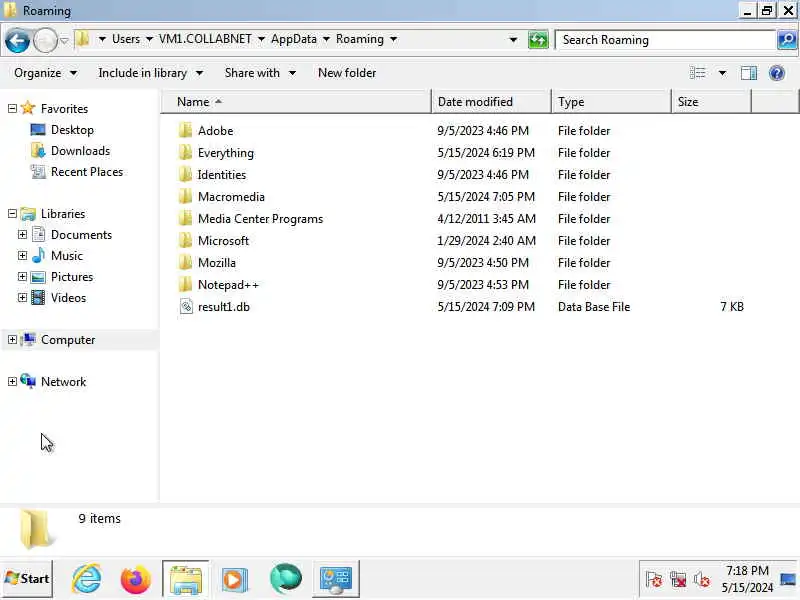Viewport: 800px width, 600px height.
Task: Open Recent Places in Favorites
Action: click(x=87, y=171)
